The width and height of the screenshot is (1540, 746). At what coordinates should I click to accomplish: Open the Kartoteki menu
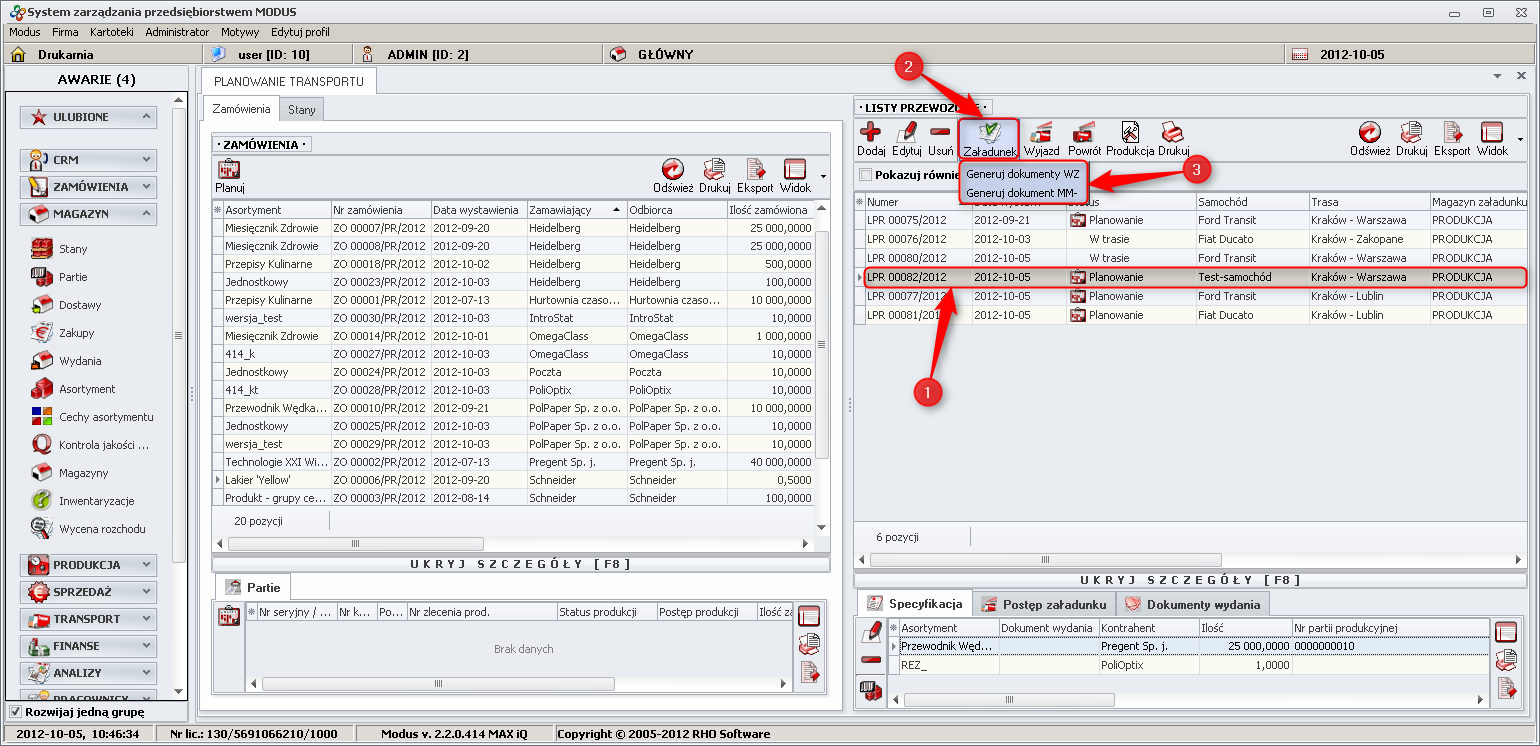tap(111, 32)
